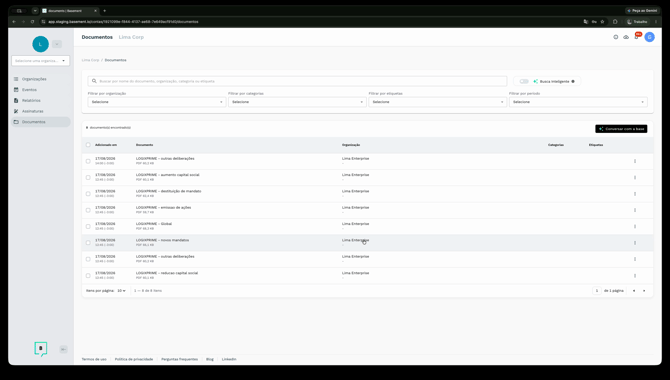Open the options menu for the Global document row

tap(635, 227)
